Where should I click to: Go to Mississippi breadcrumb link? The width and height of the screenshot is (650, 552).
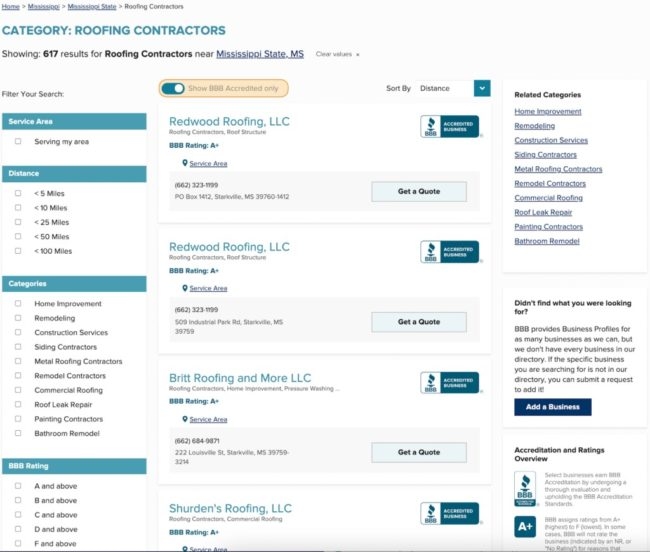44,7
